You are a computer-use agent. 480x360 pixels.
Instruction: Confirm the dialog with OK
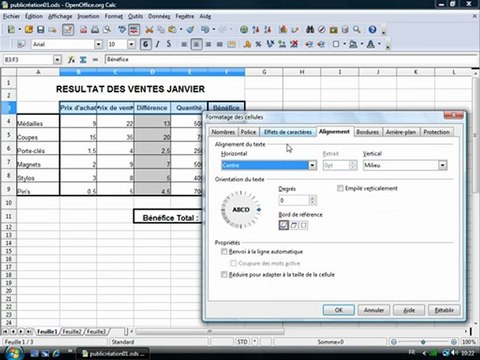click(x=339, y=310)
